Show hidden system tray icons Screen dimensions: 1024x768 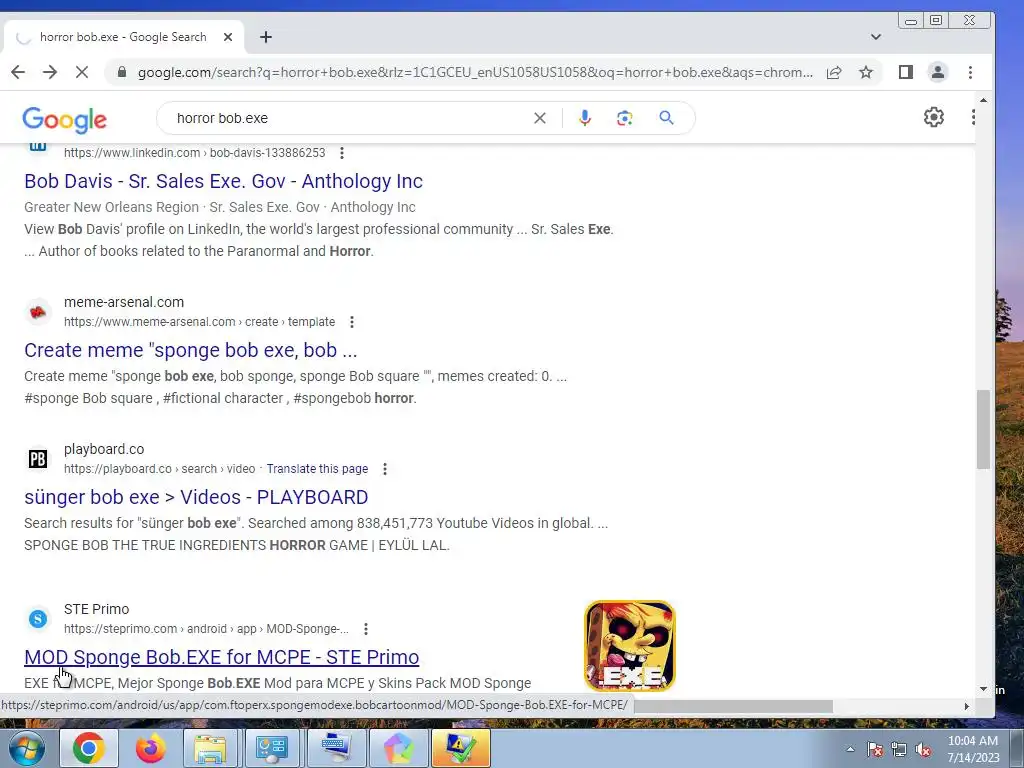click(x=850, y=749)
